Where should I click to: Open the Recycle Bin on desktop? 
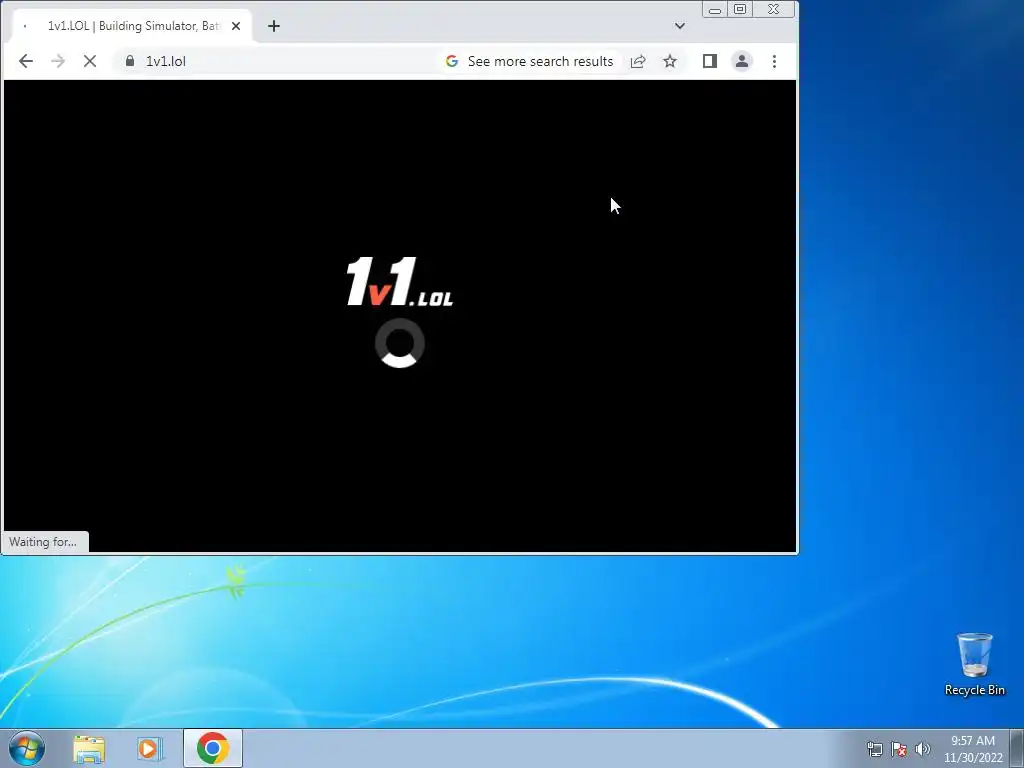click(x=974, y=664)
